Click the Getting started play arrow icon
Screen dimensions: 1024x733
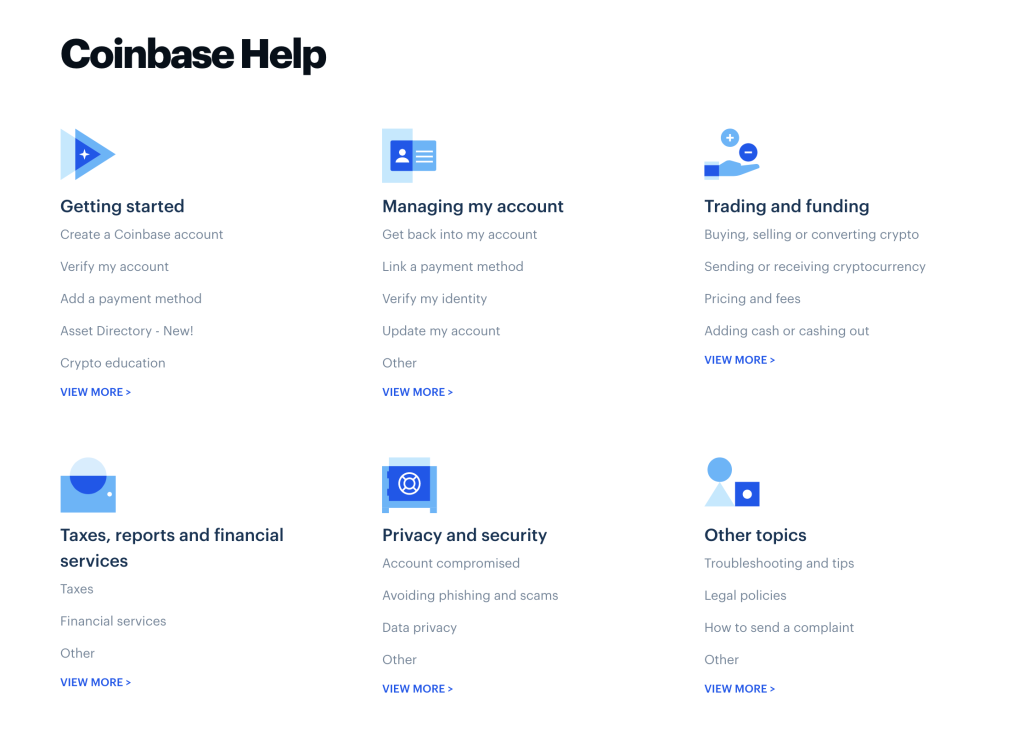tap(88, 154)
